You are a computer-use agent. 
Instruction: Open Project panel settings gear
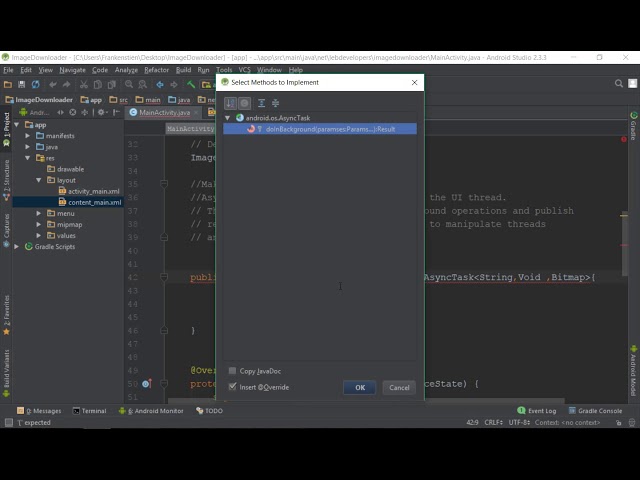click(x=102, y=112)
